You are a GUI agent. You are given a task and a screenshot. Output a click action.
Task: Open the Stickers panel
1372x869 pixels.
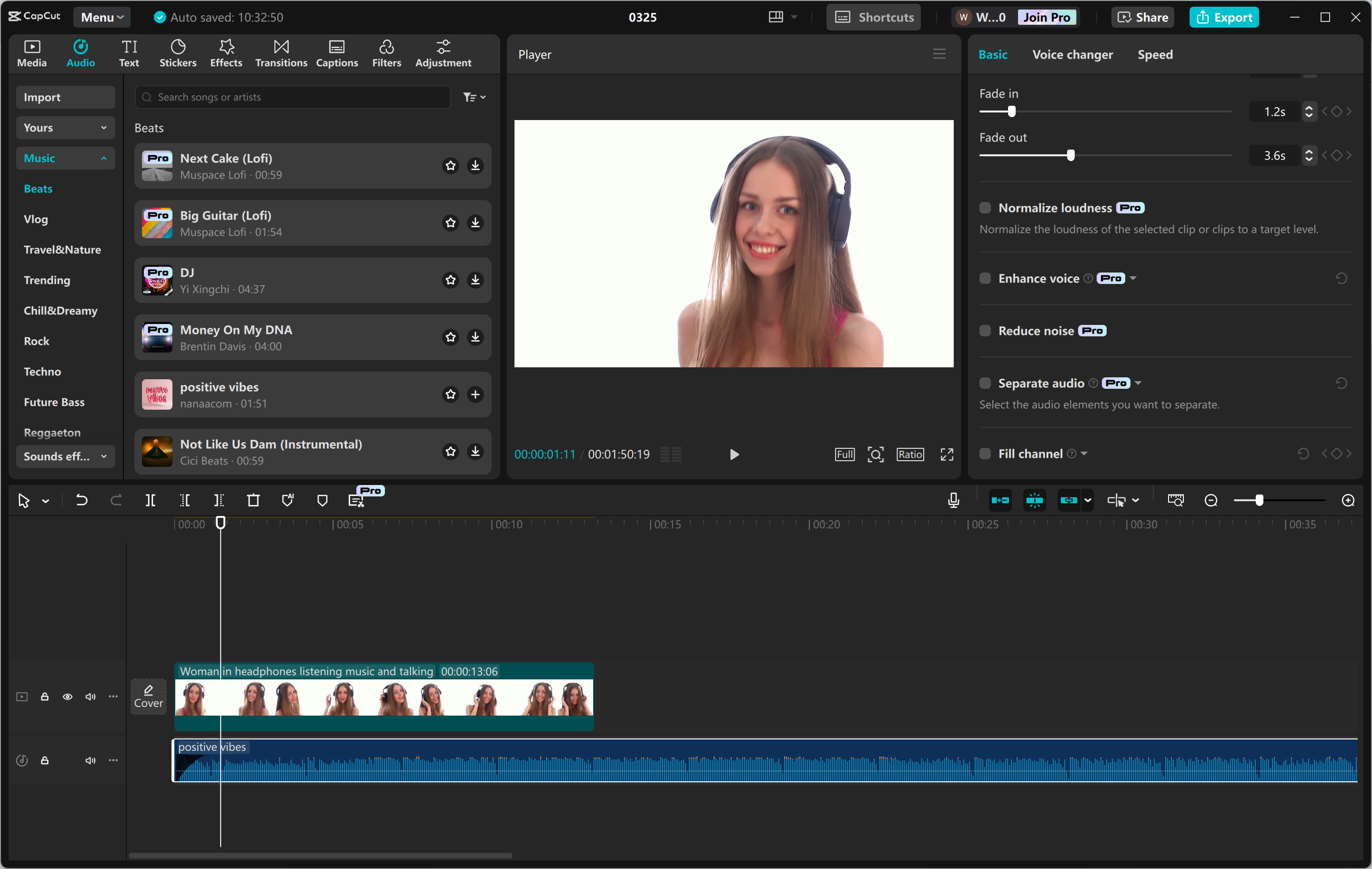coord(178,53)
